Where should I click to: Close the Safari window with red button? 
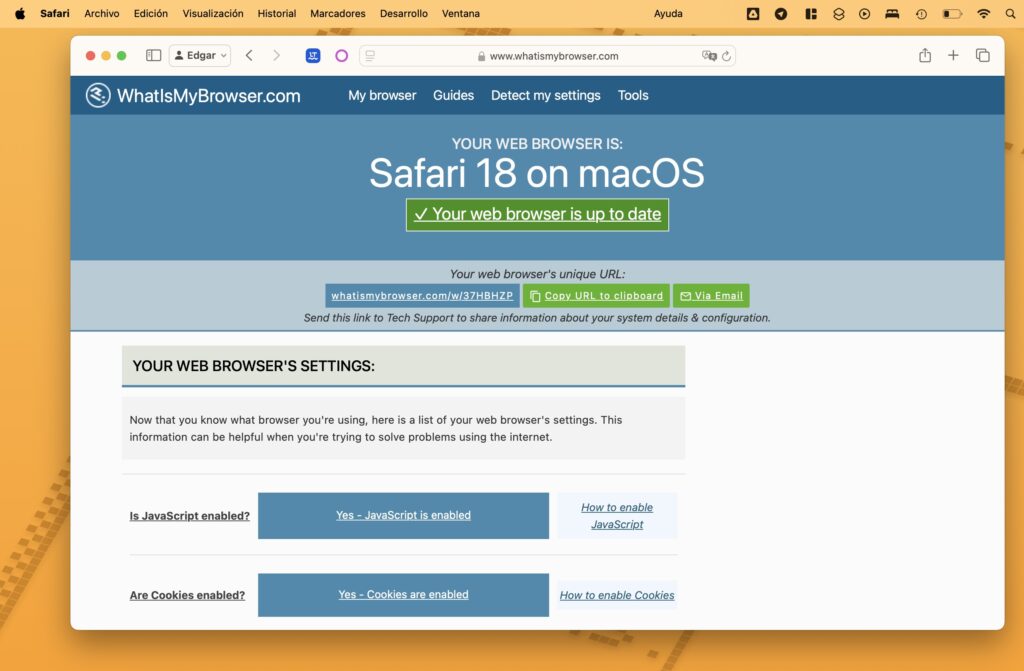point(91,56)
